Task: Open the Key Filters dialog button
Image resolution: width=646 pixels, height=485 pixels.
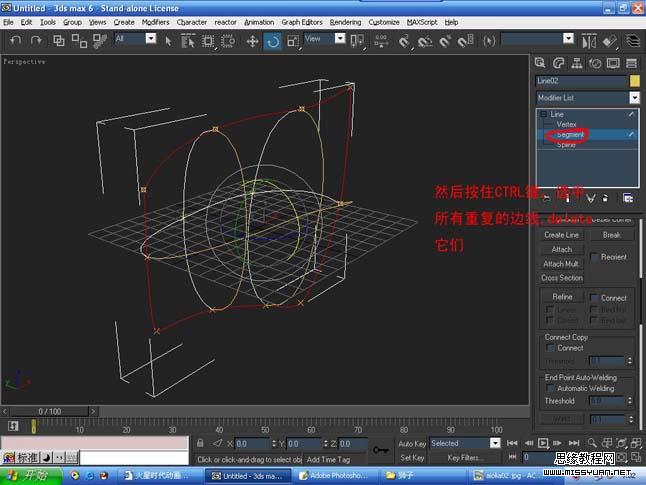Action: [x=463, y=458]
